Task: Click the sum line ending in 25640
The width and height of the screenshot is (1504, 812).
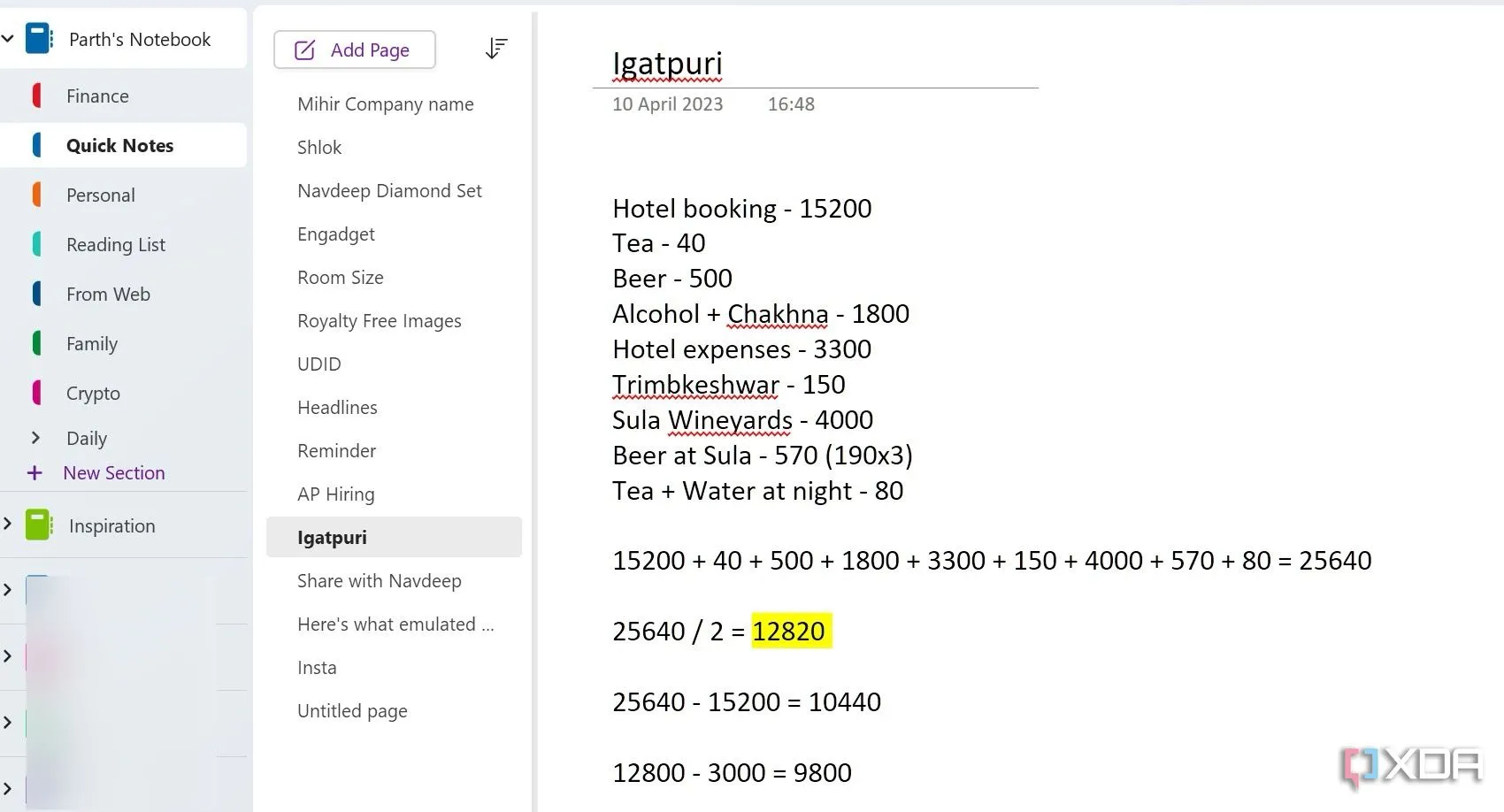Action: tap(992, 561)
